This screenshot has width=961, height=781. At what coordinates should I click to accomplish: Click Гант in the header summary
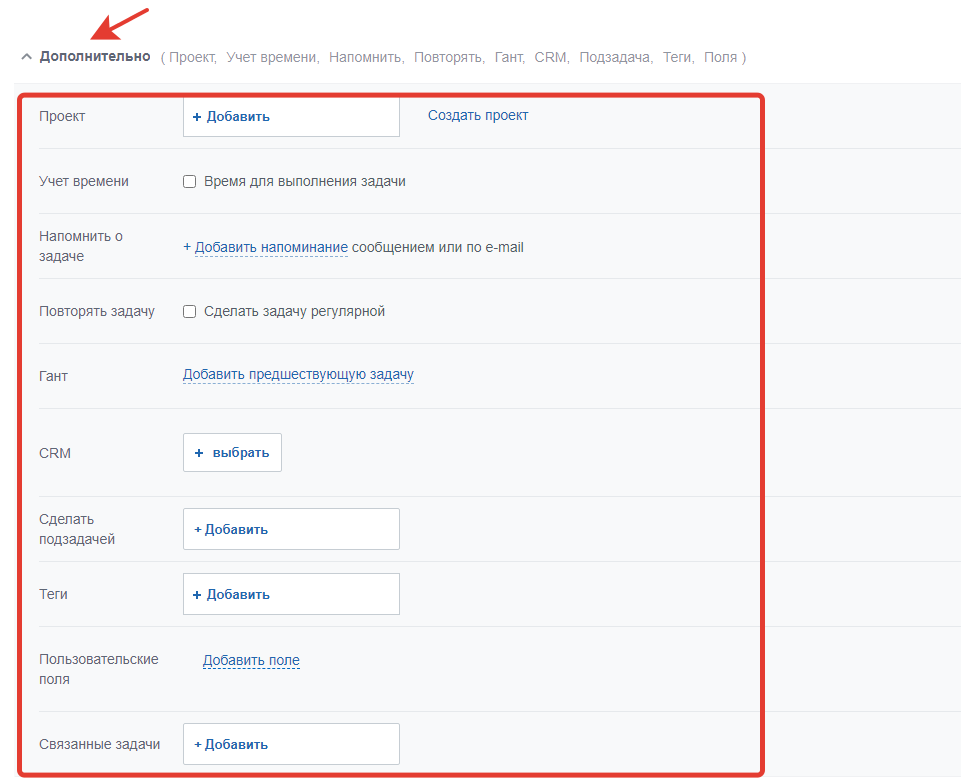tap(509, 57)
